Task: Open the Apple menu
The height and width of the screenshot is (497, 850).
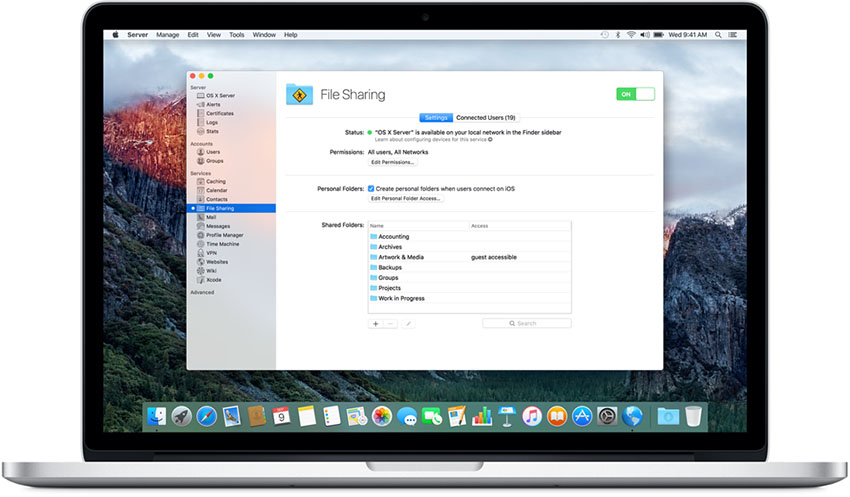Action: pyautogui.click(x=115, y=35)
